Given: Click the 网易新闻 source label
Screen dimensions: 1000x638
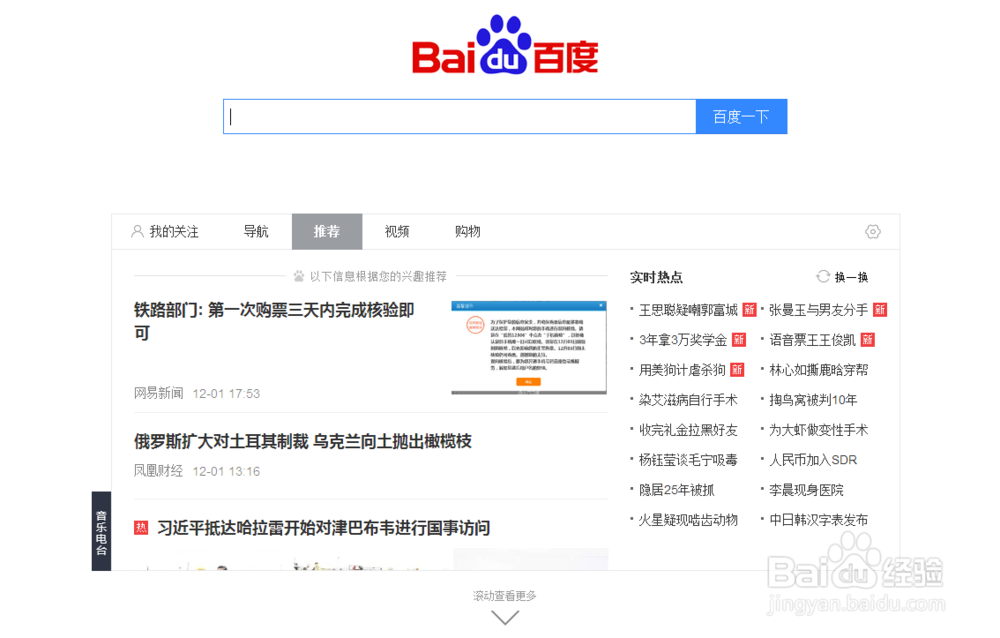Looking at the screenshot, I should 158,393.
